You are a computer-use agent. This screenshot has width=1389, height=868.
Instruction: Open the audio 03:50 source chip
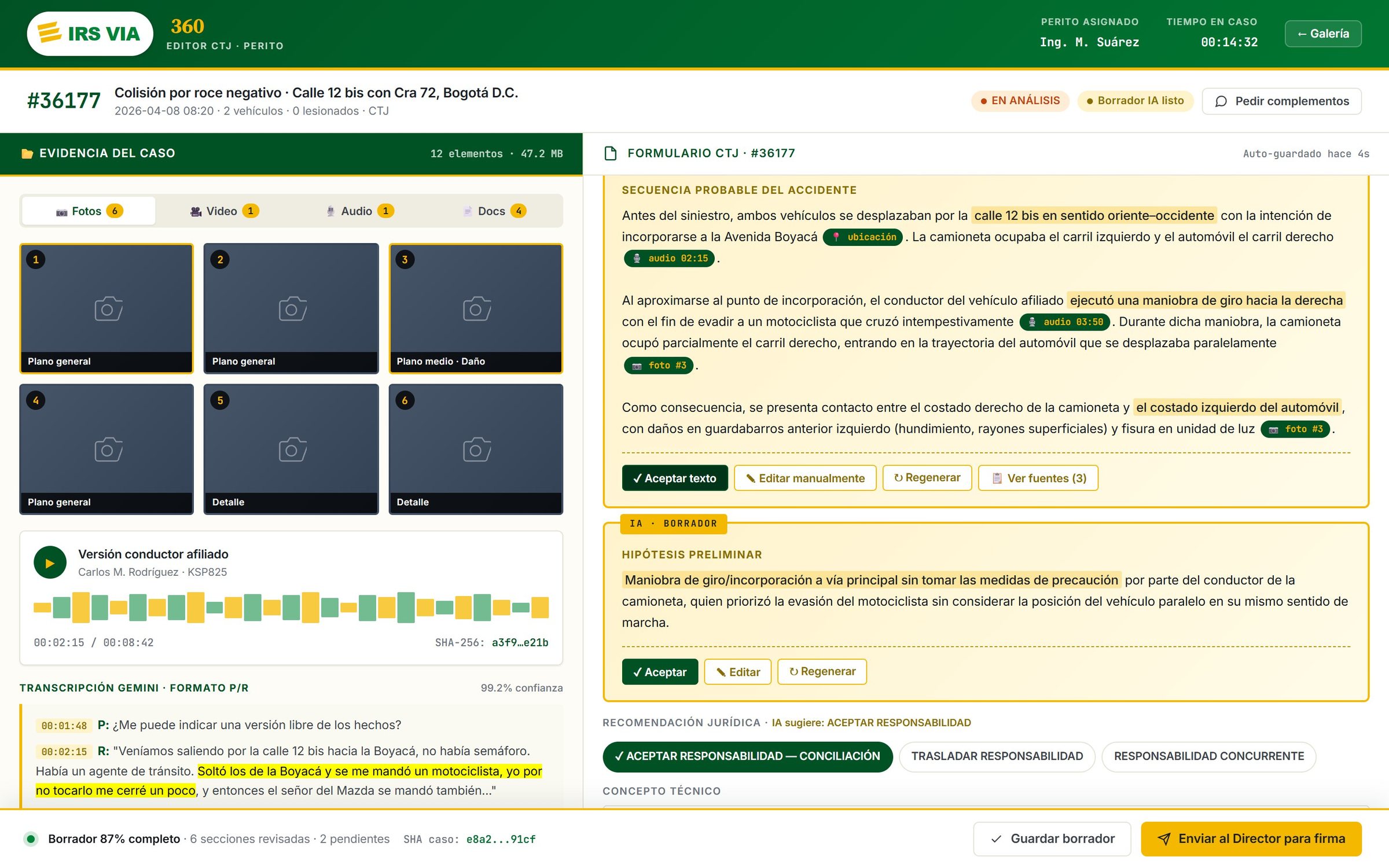coord(1064,322)
